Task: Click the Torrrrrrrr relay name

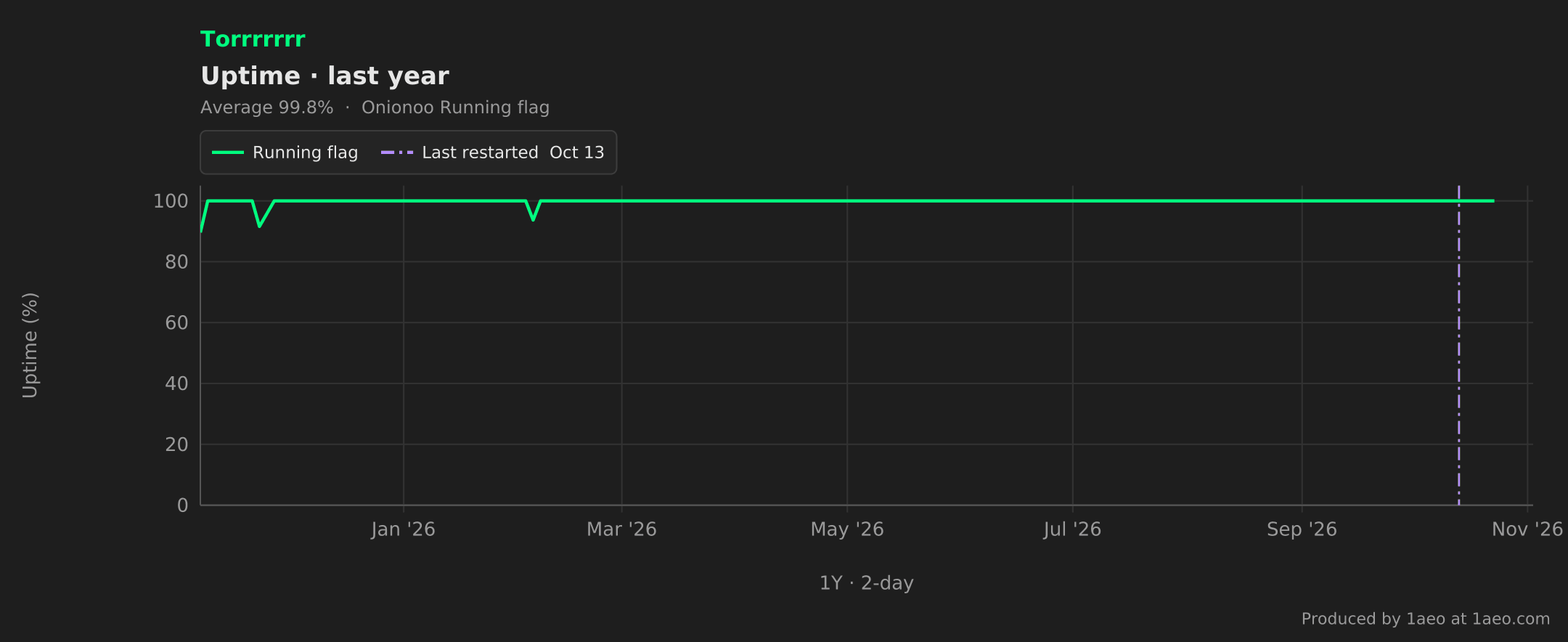Action: point(253,39)
